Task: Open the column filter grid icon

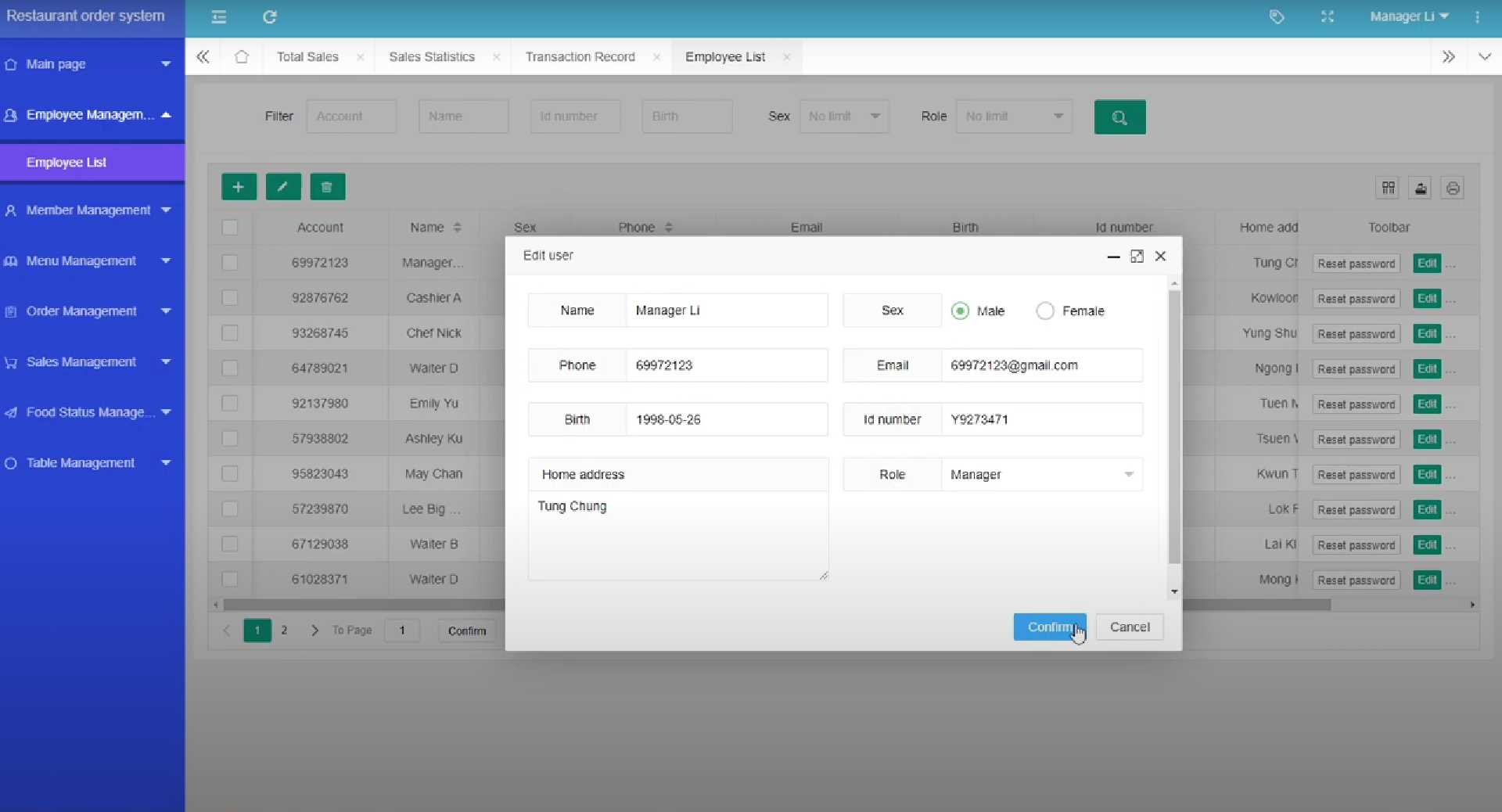Action: (x=1388, y=188)
